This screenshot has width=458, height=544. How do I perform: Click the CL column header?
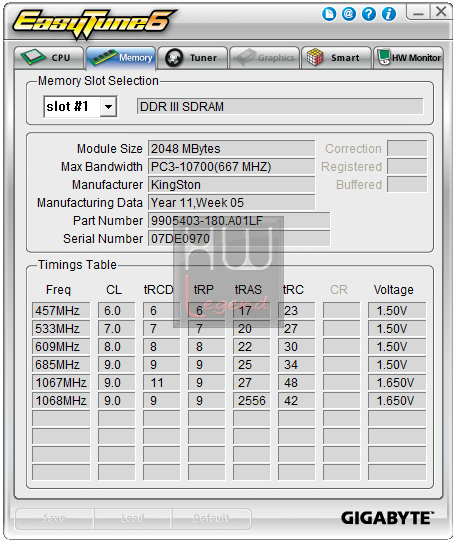pos(114,290)
